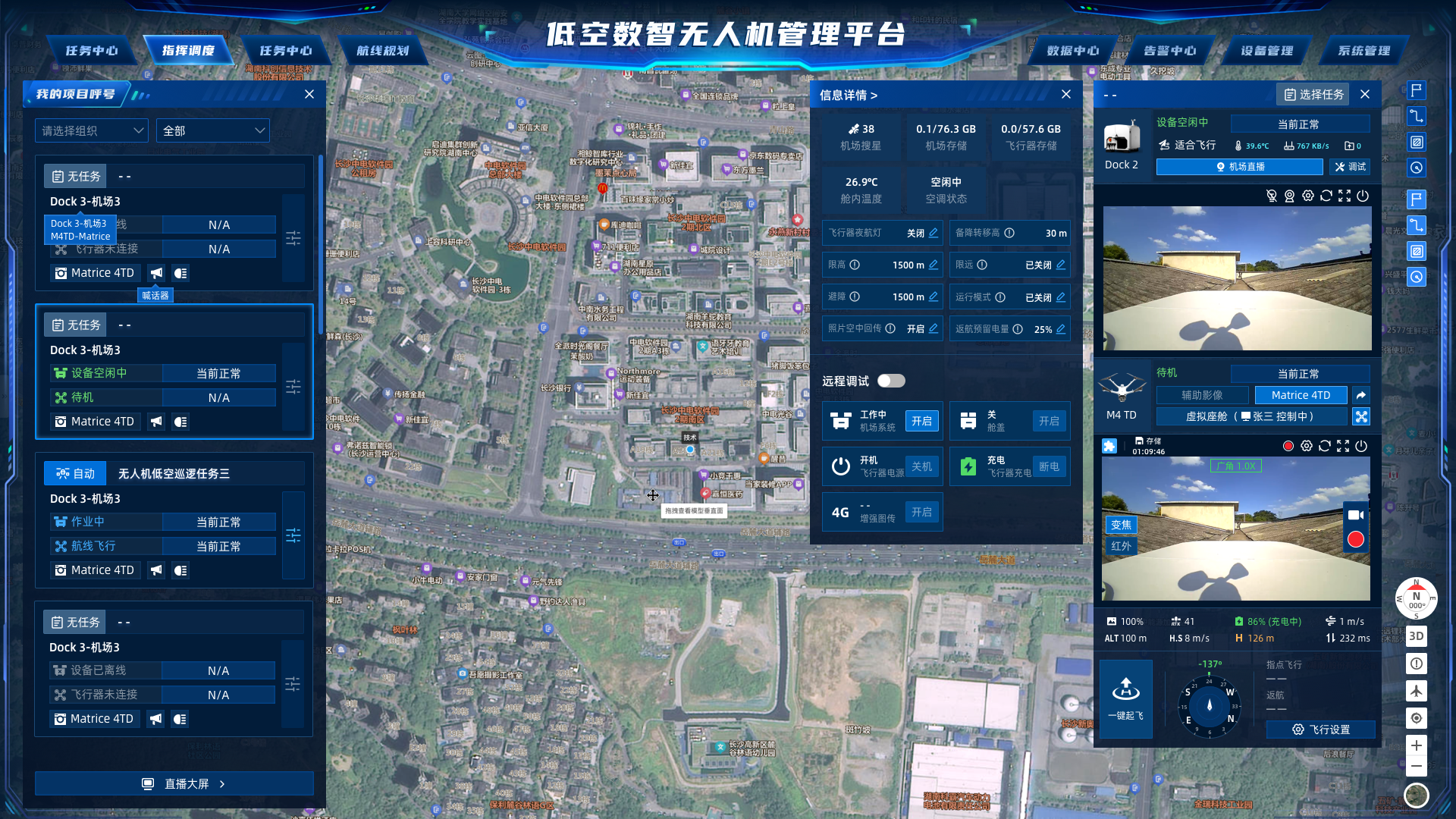Click the heading compass dial
The image size is (1456, 819).
(x=1210, y=705)
